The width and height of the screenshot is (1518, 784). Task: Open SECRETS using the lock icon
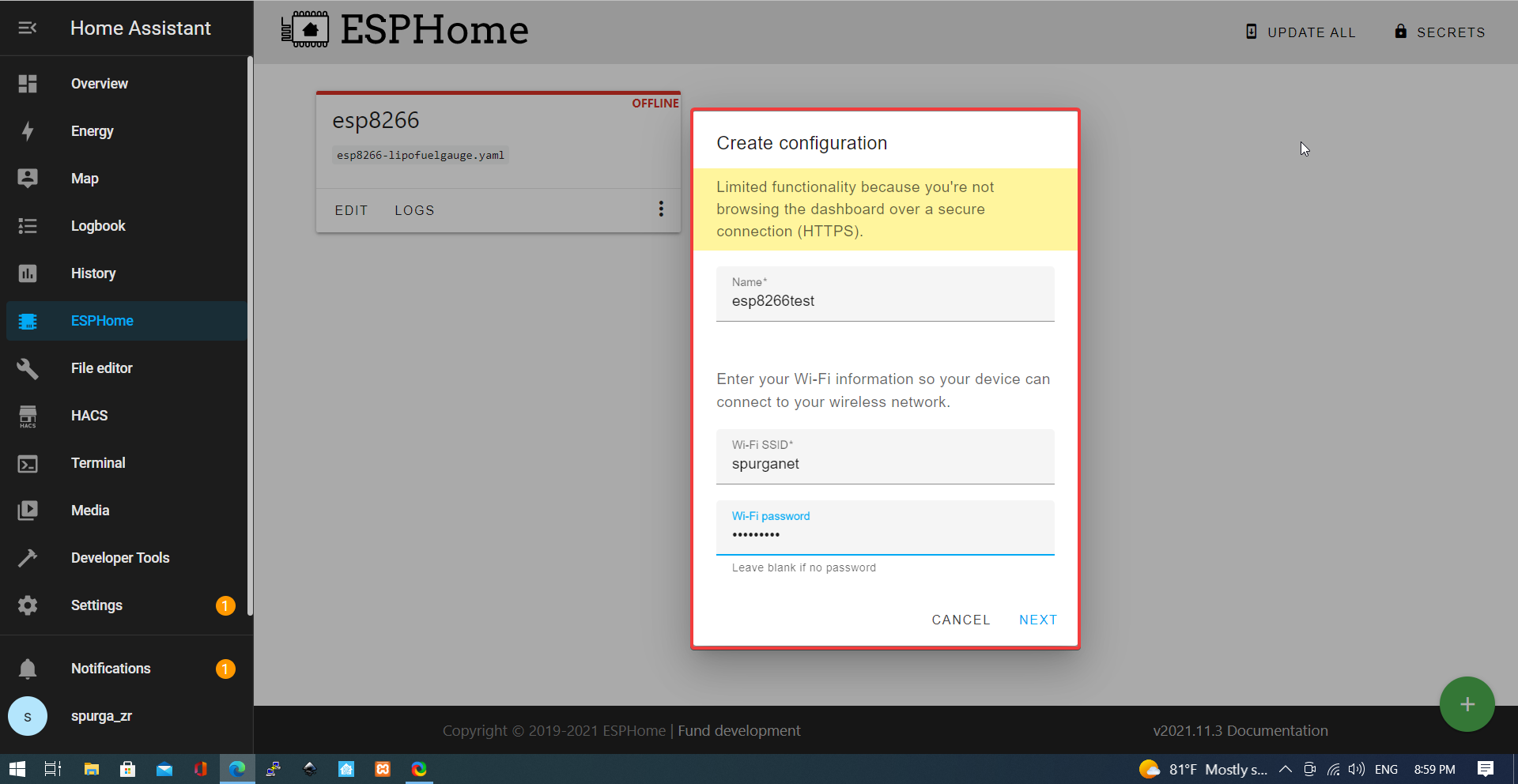[x=1400, y=32]
